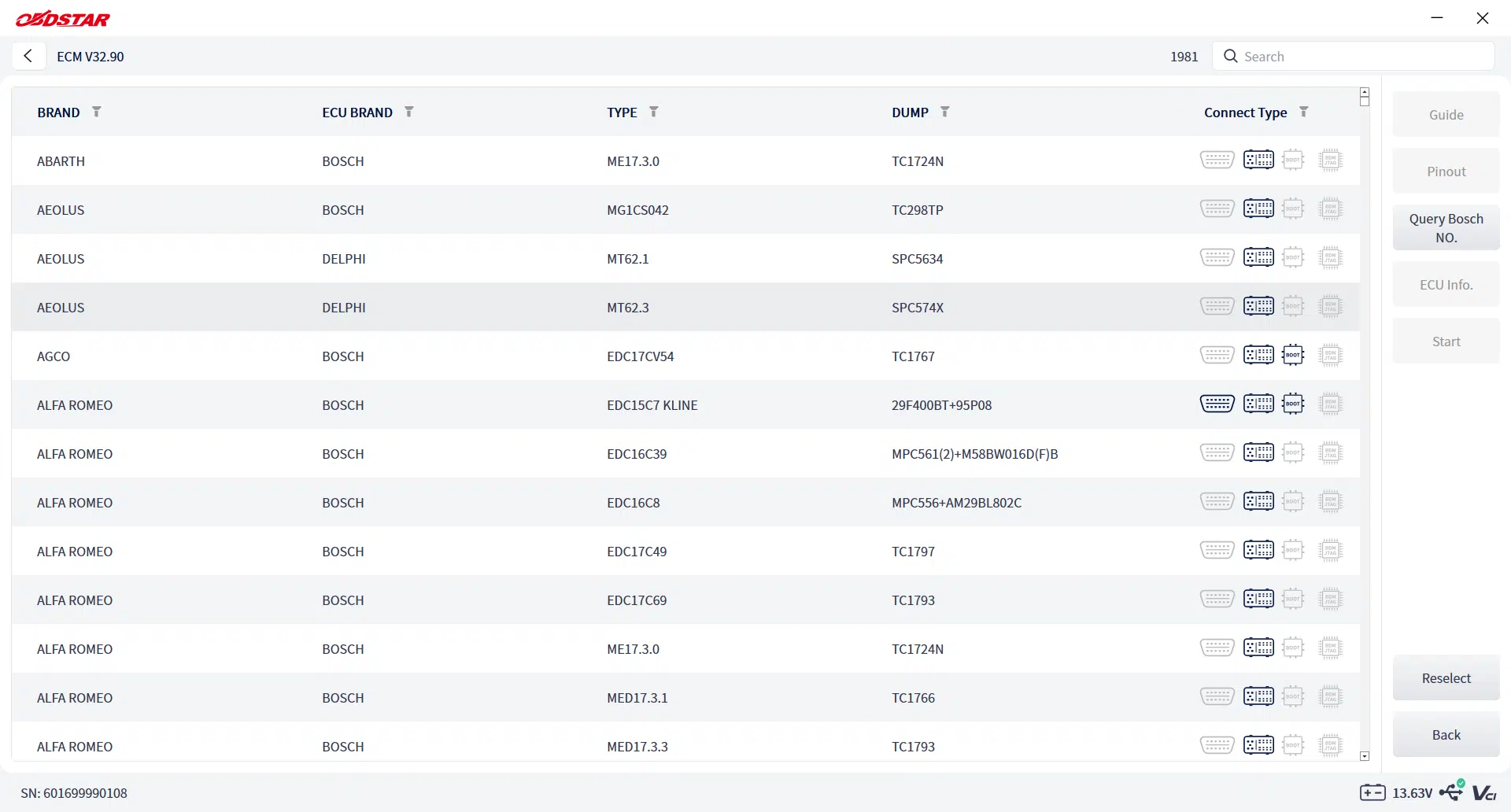This screenshot has width=1511, height=812.
Task: Click the EDC17C69 type cell
Action: [x=636, y=600]
